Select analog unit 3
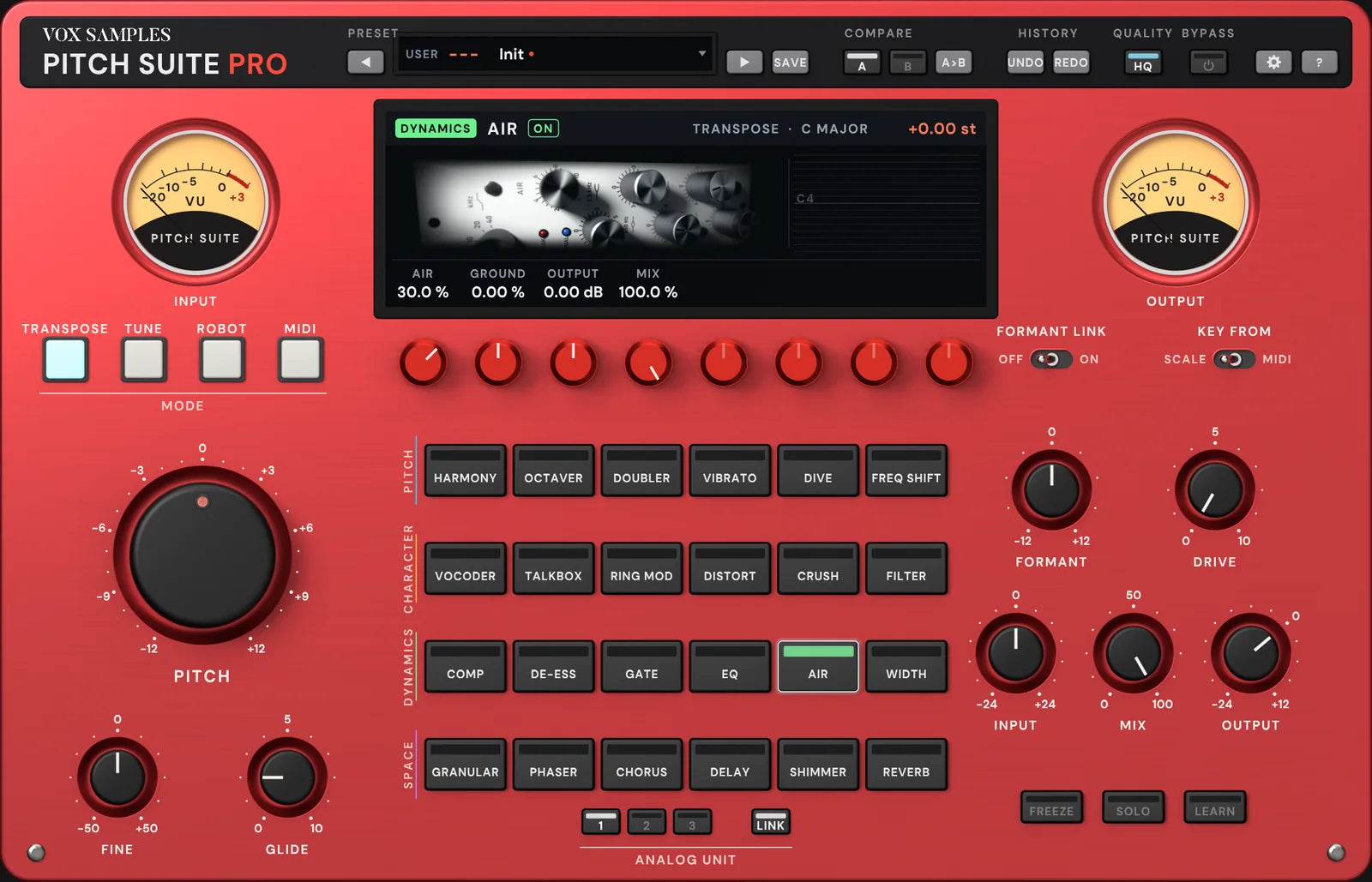Screen dimensions: 1372x882 click(692, 821)
